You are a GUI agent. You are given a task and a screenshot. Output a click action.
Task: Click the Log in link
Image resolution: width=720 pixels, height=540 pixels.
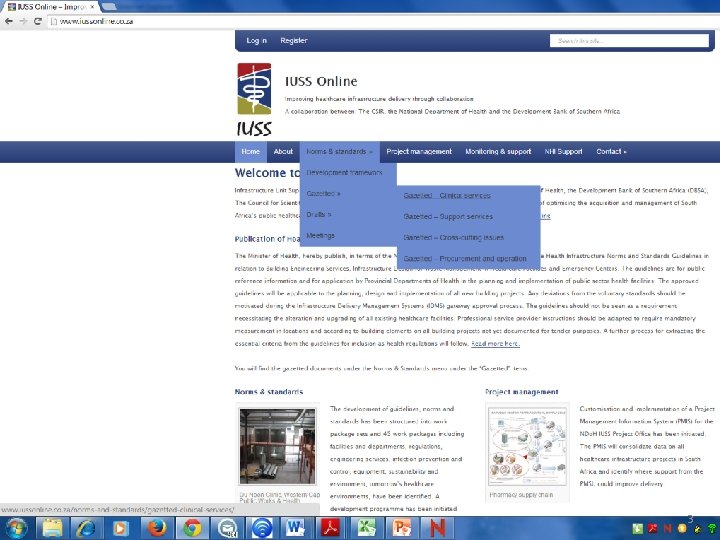(x=256, y=40)
